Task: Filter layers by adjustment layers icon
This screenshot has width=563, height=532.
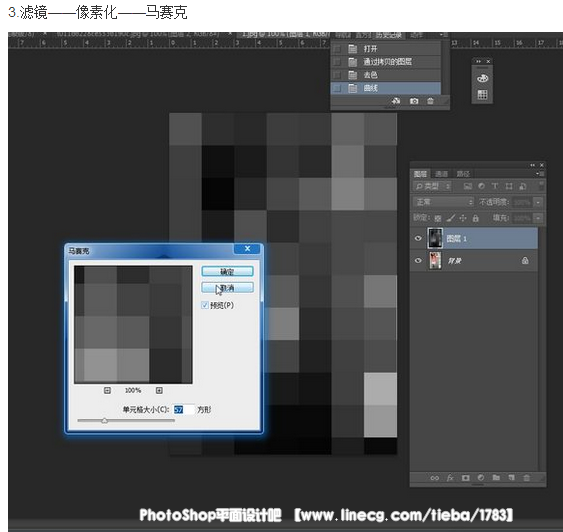Action: click(481, 186)
